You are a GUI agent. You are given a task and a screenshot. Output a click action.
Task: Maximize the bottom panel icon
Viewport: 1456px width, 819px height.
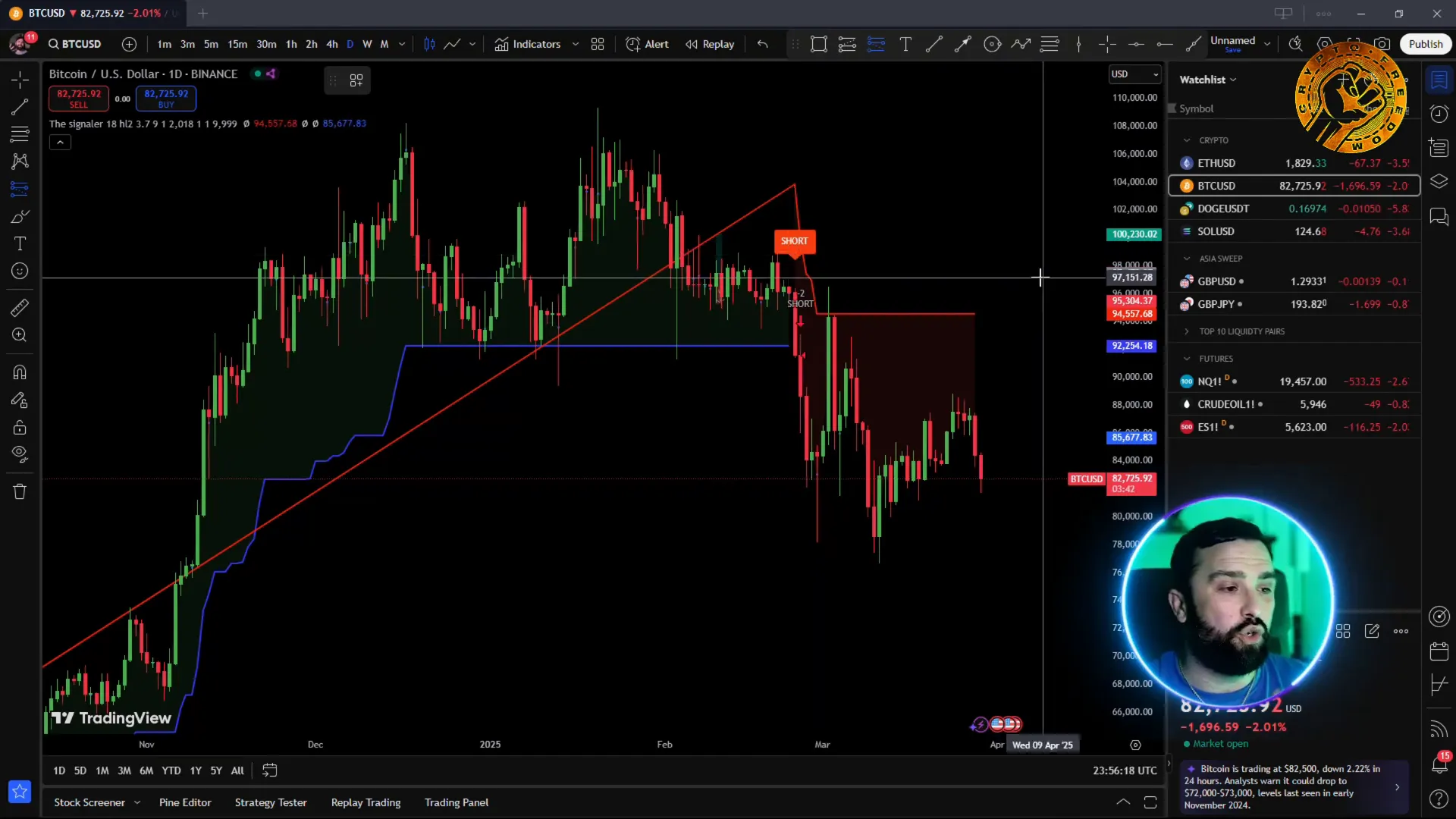pos(1150,802)
